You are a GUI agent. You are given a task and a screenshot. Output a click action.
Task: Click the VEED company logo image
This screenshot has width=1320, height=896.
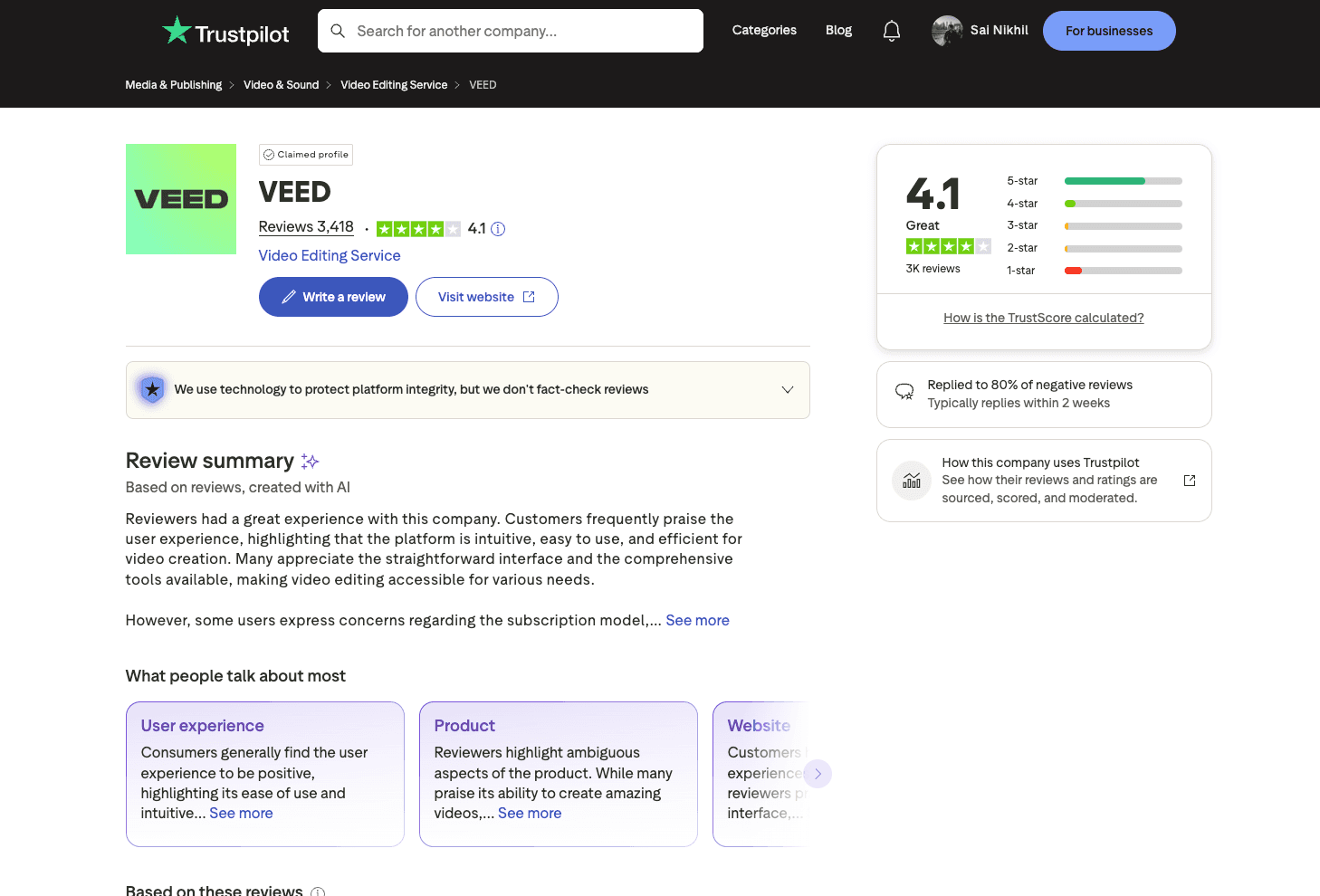[181, 199]
